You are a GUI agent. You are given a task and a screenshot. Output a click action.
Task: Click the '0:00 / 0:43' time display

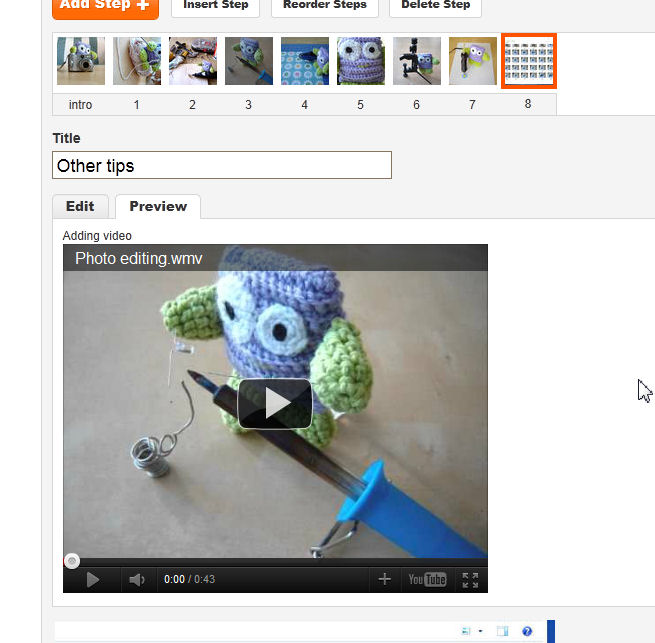point(190,579)
